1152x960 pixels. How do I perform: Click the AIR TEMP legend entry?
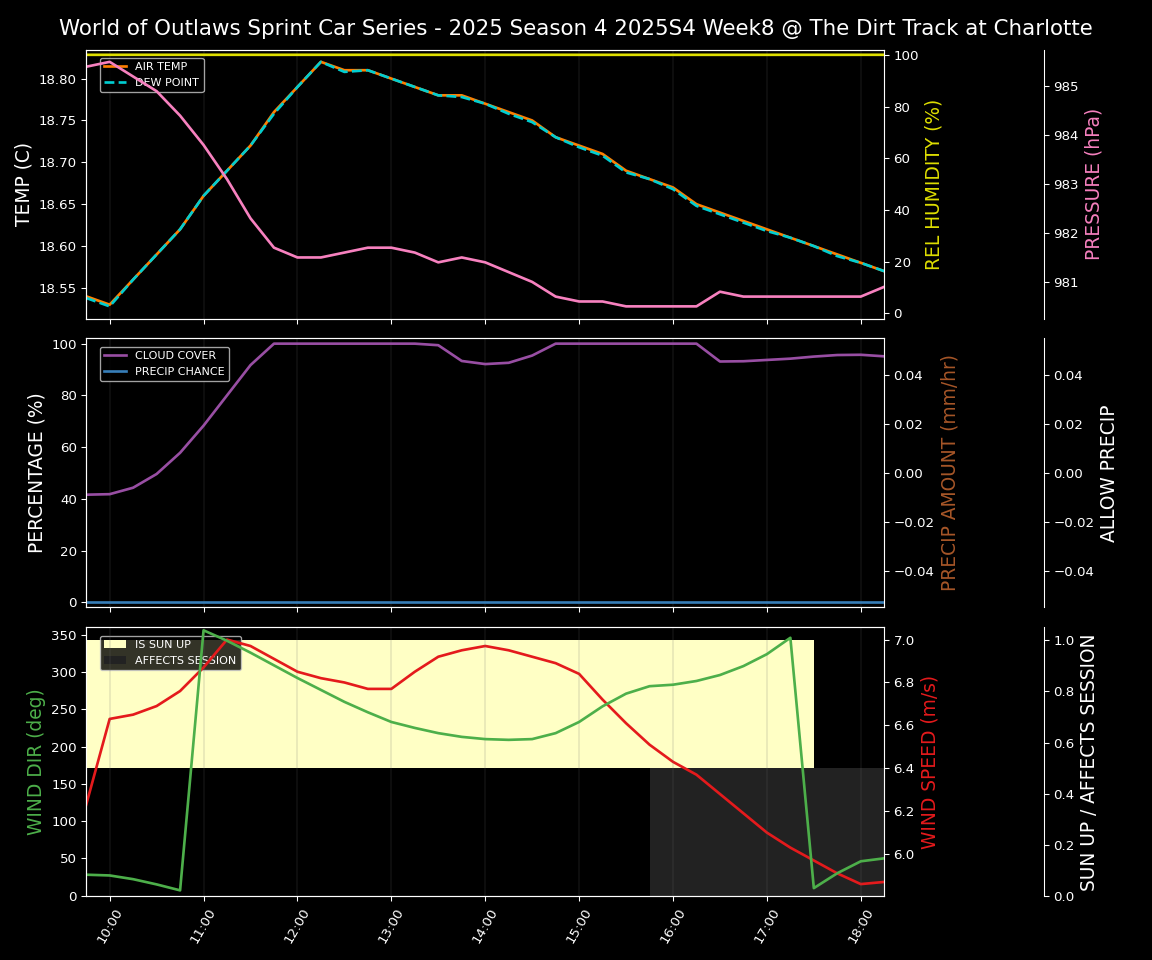coord(160,67)
